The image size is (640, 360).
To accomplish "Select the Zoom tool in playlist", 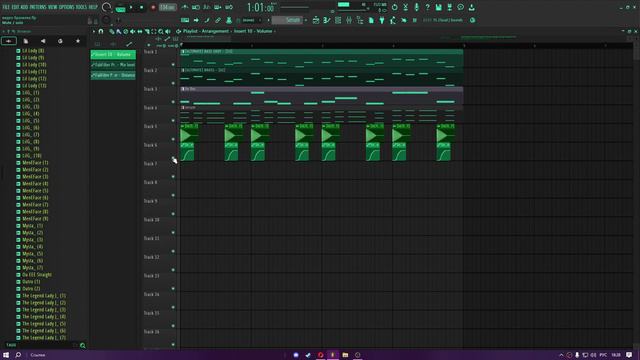I will [x=161, y=31].
